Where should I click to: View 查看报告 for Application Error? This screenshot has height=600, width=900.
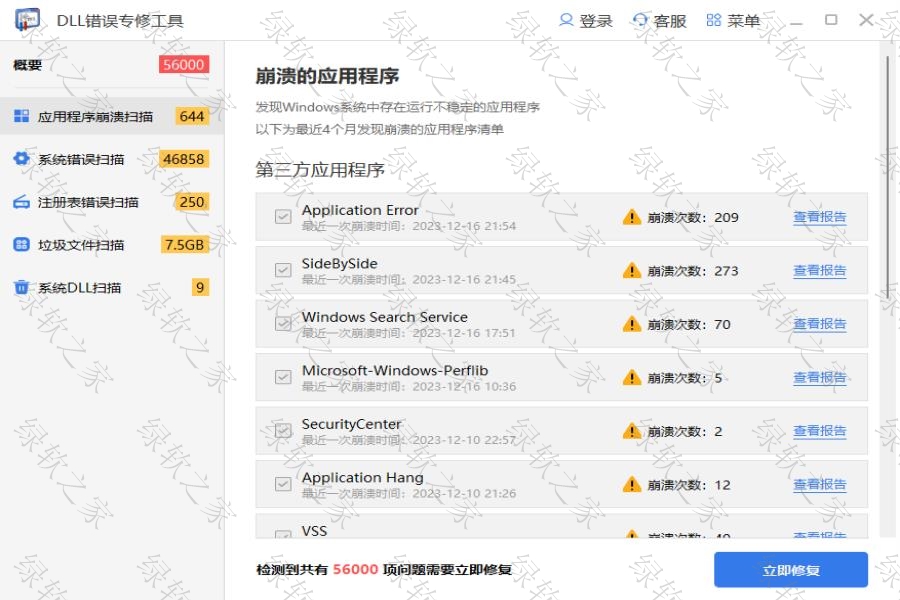point(819,217)
